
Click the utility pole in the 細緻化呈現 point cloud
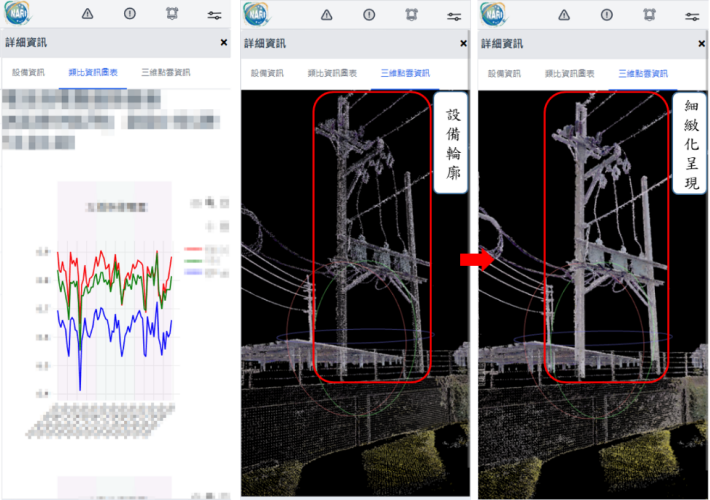pos(581,236)
